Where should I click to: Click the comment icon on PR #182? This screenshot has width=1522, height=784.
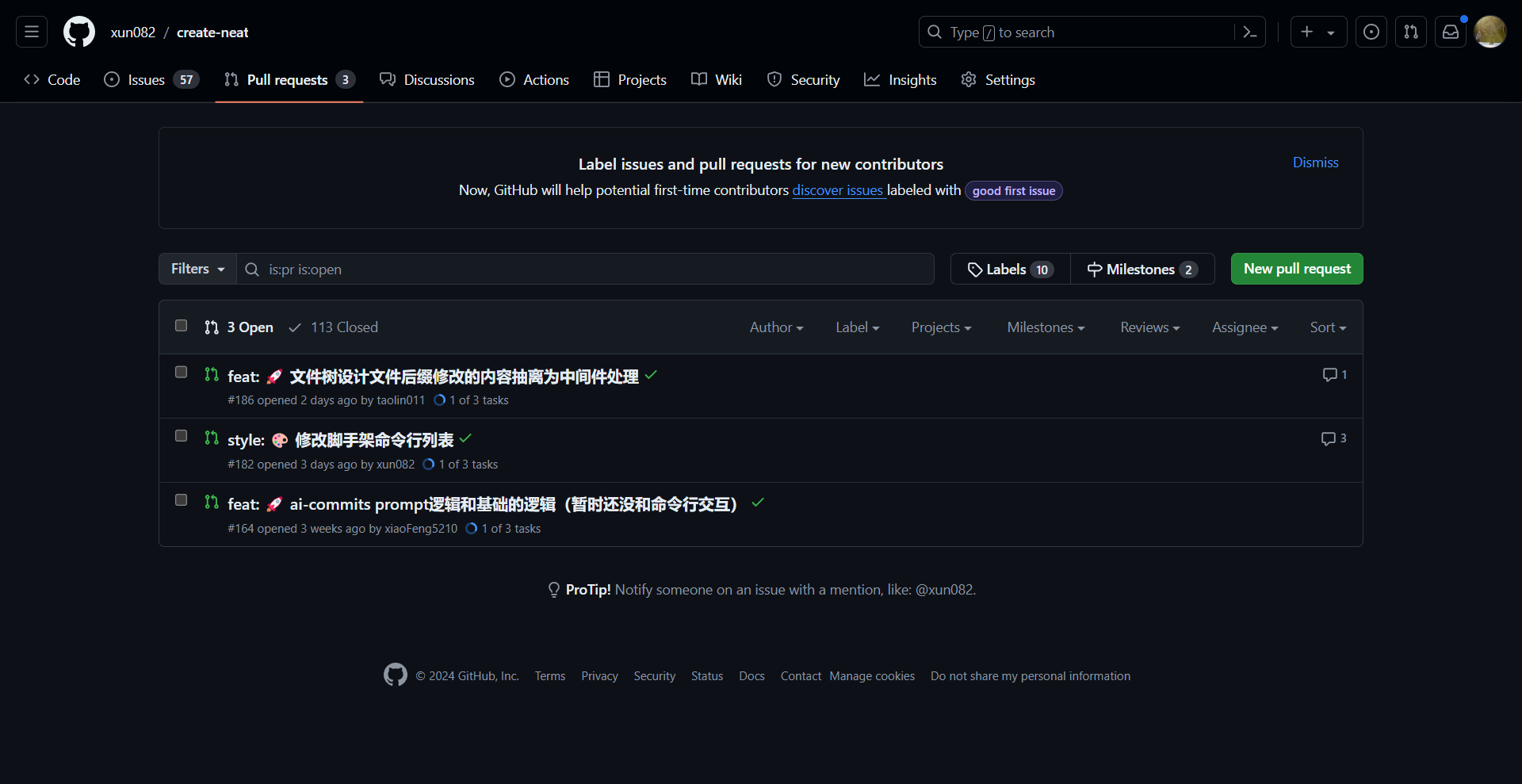point(1328,438)
